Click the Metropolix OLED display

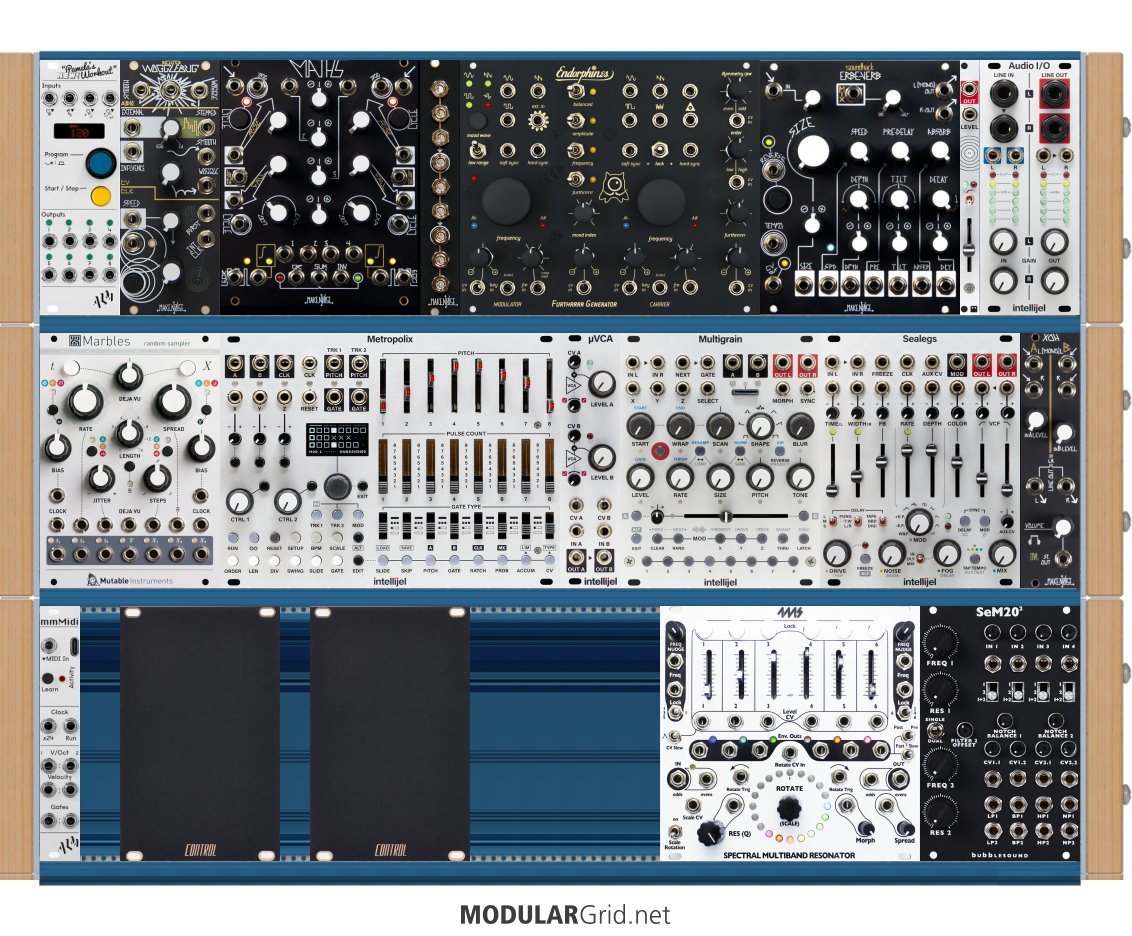tap(336, 440)
